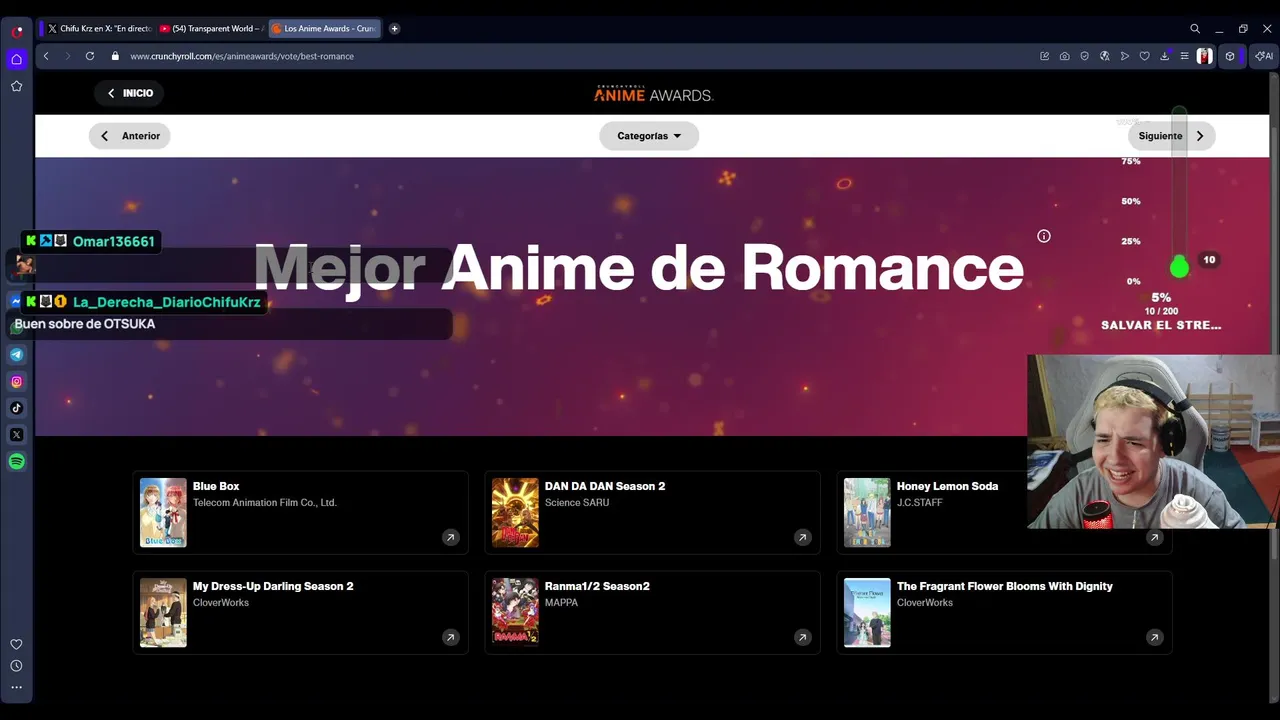Open the sidebar three-dots options

click(17, 687)
